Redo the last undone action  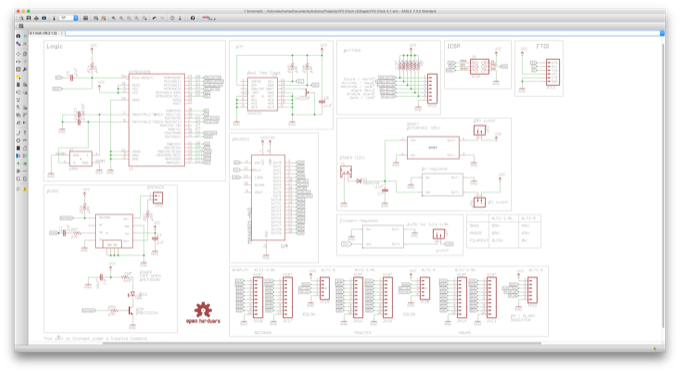click(162, 18)
